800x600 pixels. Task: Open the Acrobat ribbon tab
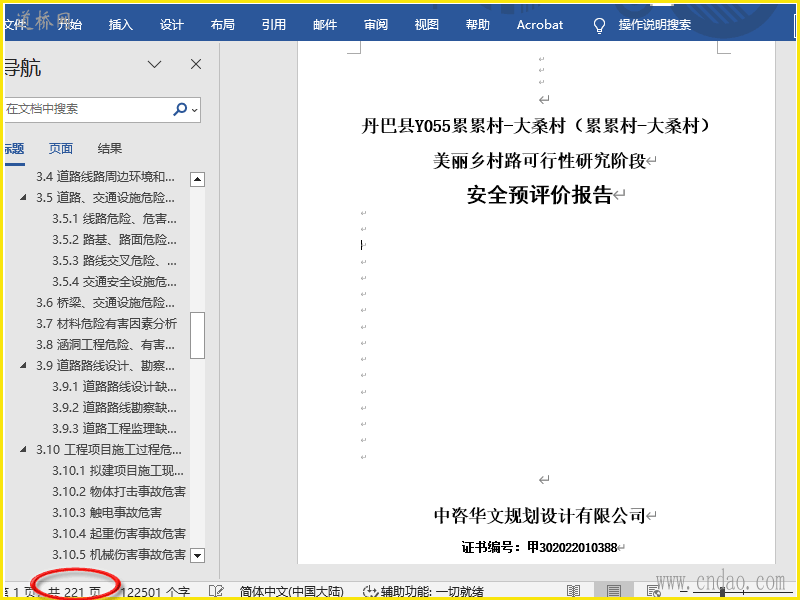(x=540, y=24)
